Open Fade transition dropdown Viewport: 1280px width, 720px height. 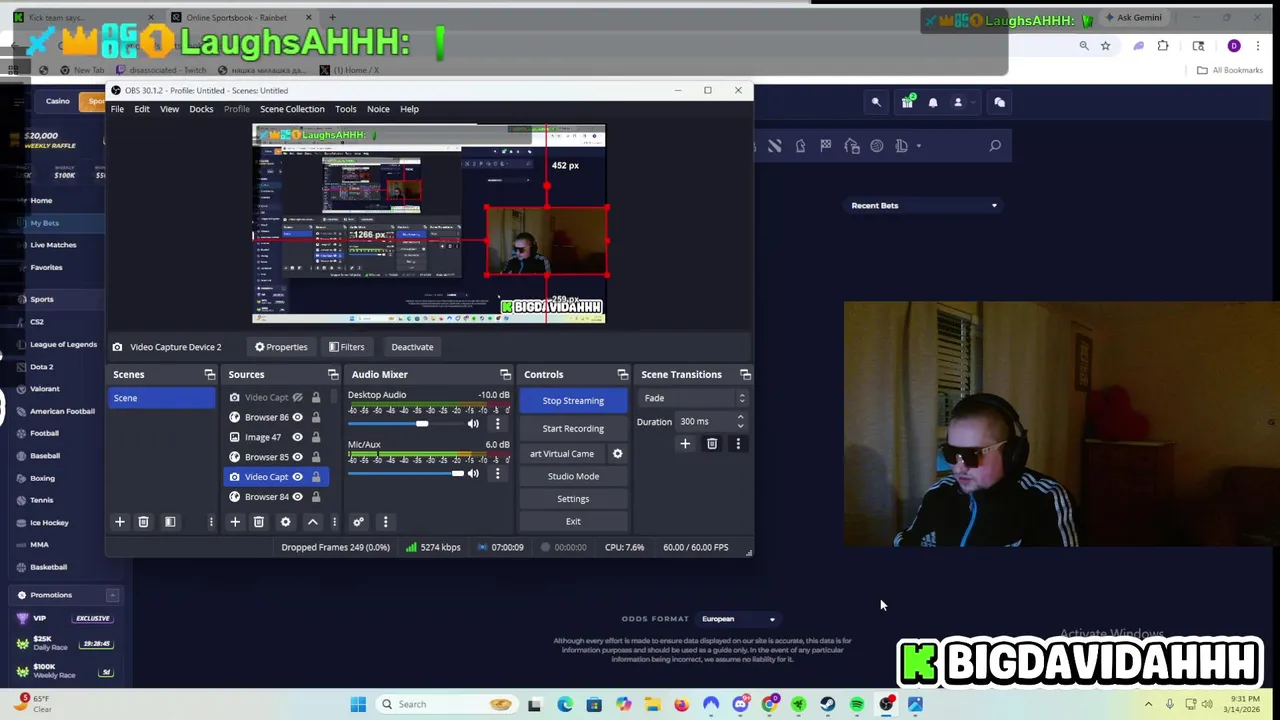(694, 398)
